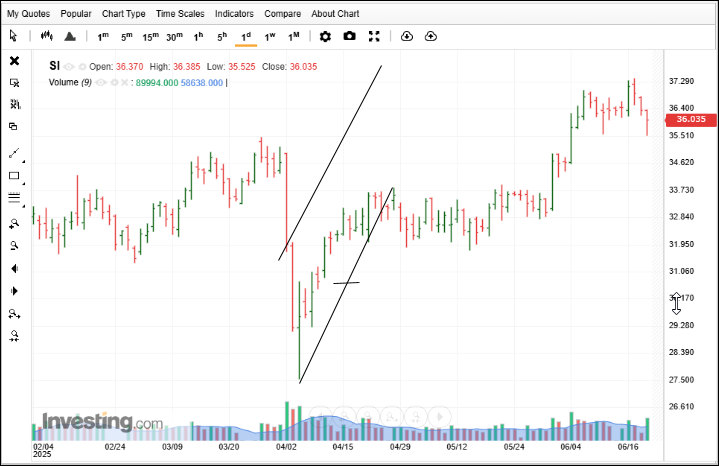Zoom out using left sidebar magnifier minus
The width and height of the screenshot is (719, 466).
point(14,246)
